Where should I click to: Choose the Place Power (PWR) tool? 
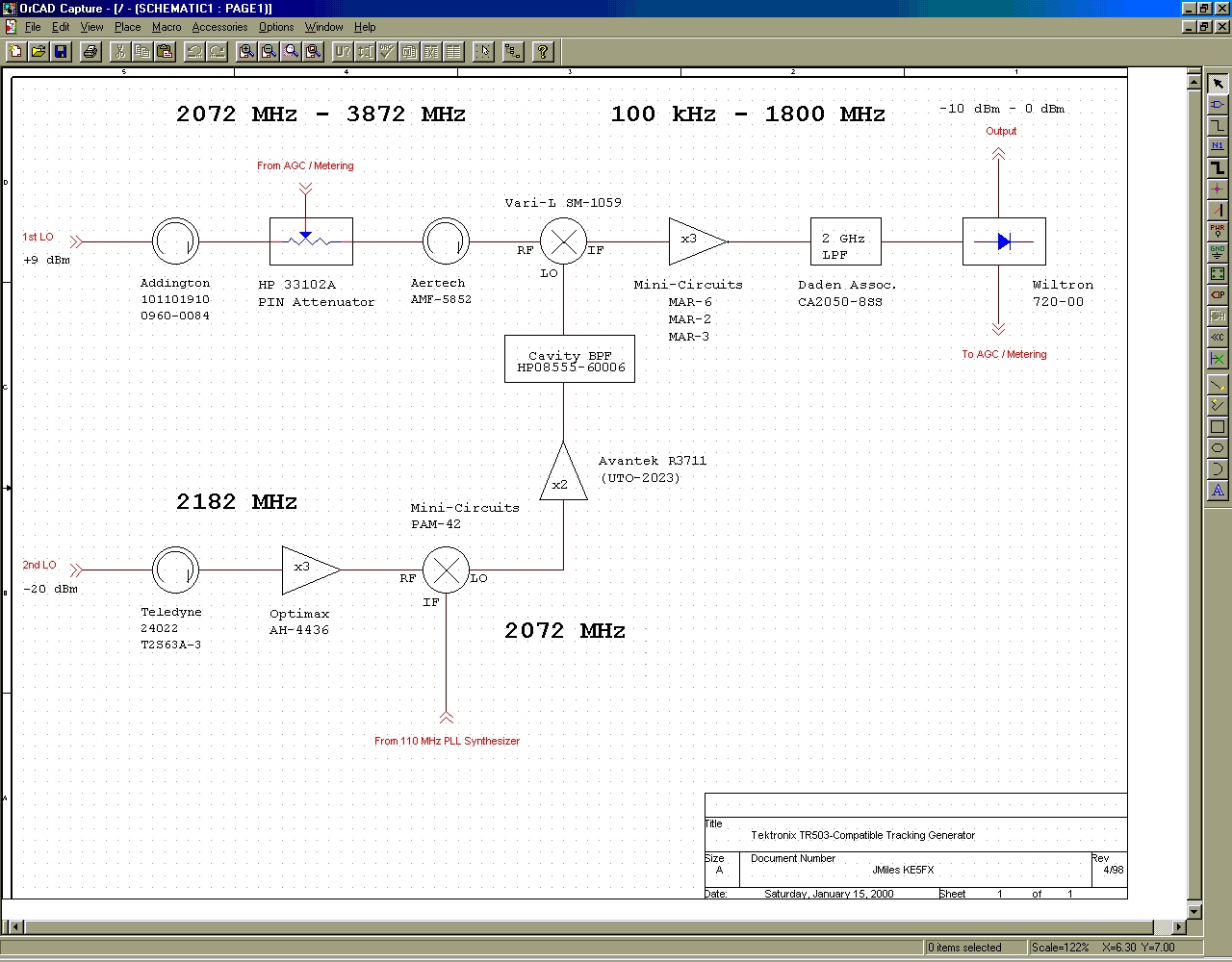pyautogui.click(x=1218, y=231)
